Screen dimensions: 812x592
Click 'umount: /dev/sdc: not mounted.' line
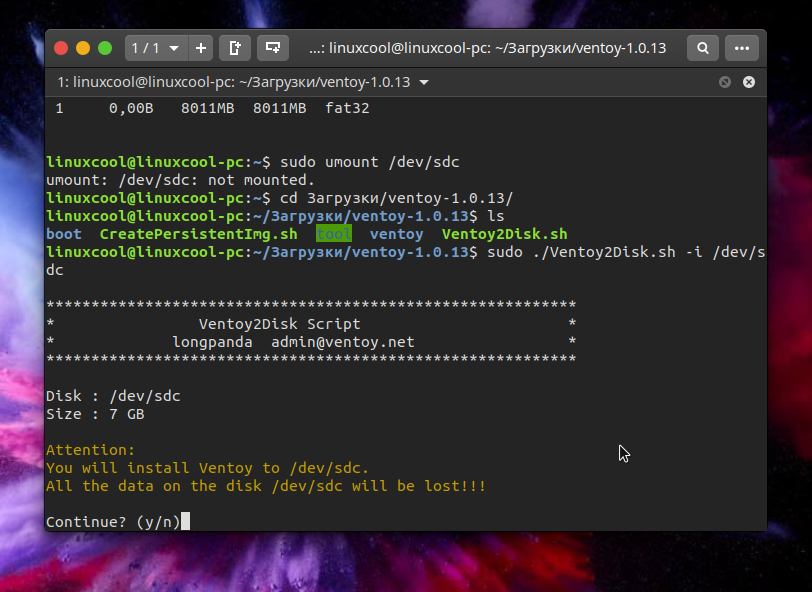(x=180, y=180)
